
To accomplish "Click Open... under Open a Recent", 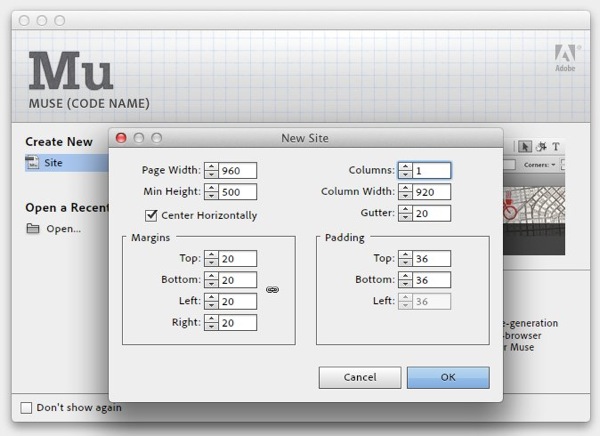I will 64,229.
